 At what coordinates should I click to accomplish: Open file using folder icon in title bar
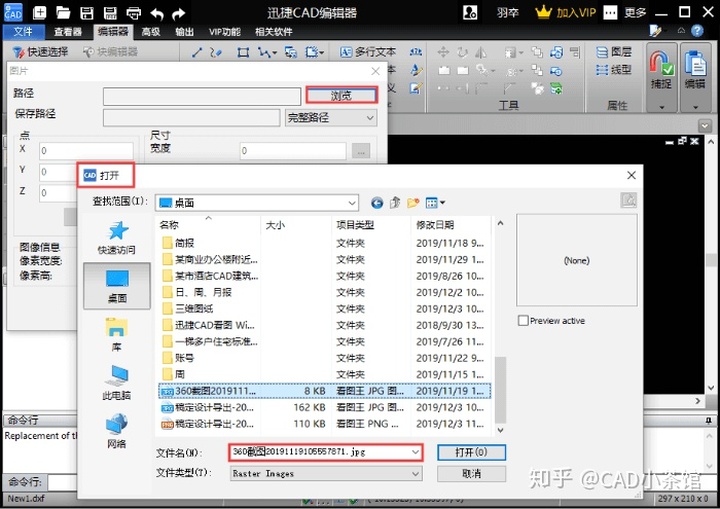63,12
